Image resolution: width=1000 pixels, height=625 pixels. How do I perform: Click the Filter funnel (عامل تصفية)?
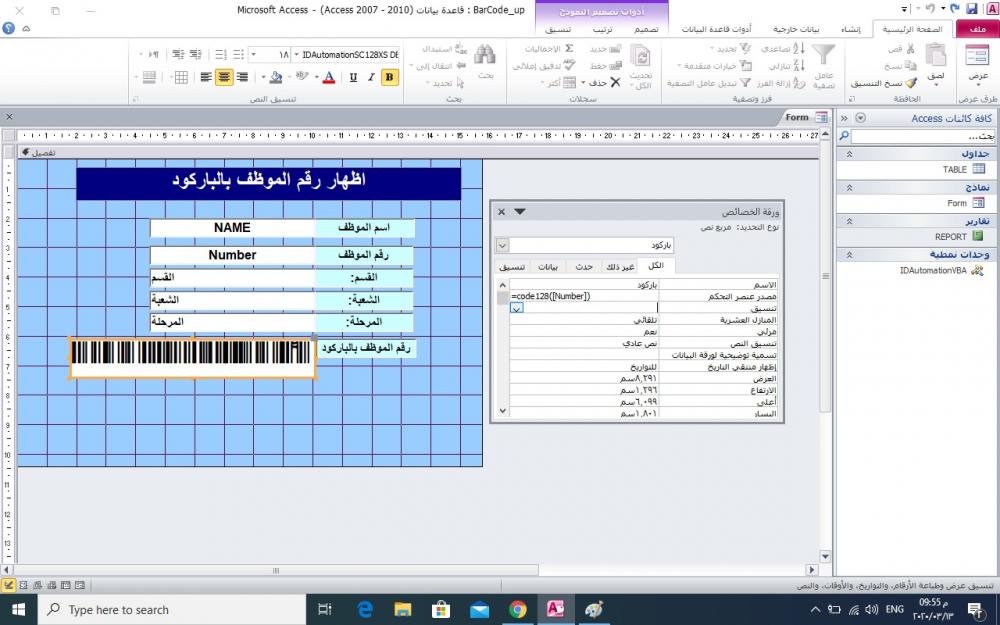click(x=823, y=54)
